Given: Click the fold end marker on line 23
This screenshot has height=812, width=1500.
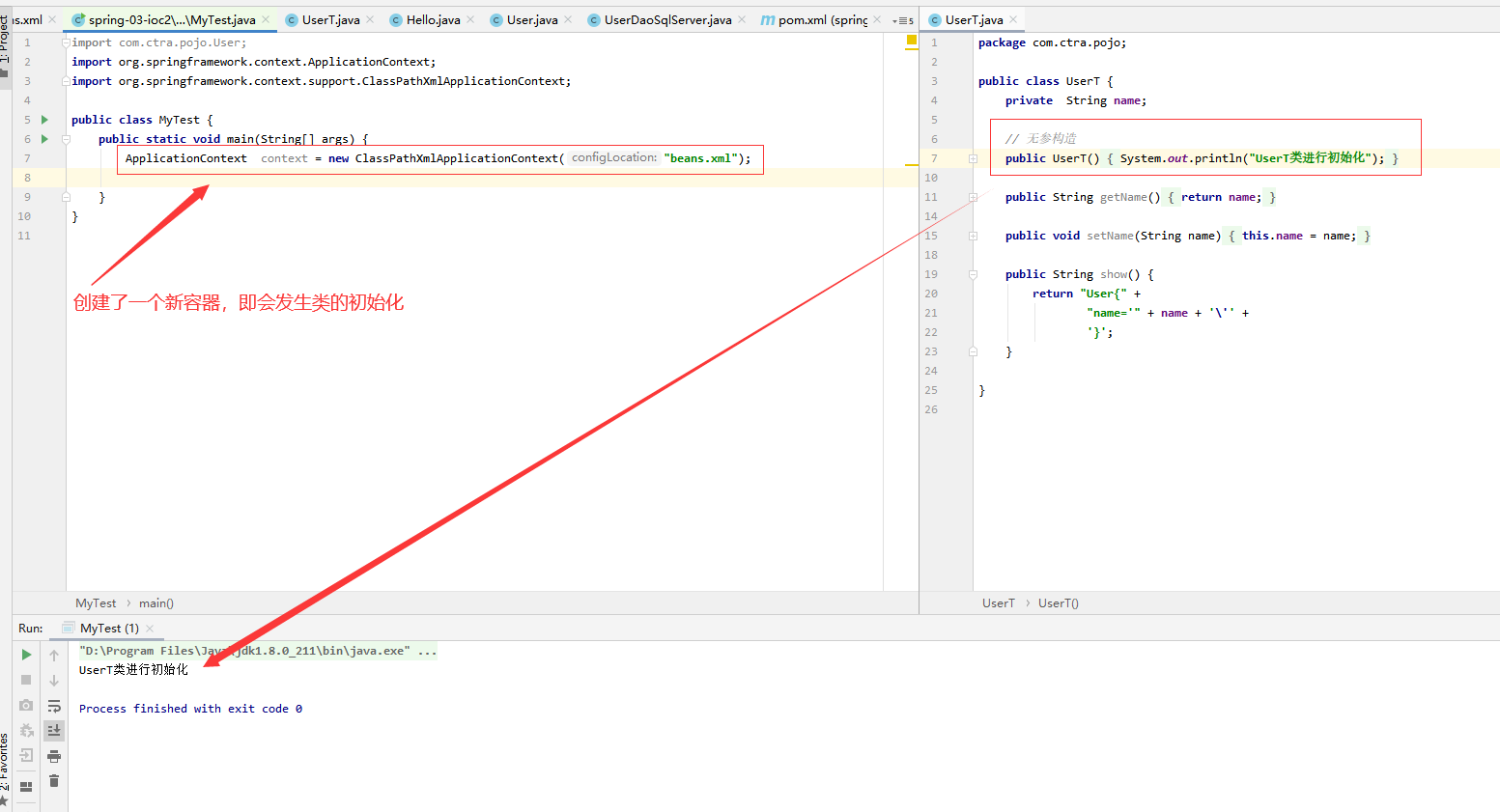Looking at the screenshot, I should pos(973,351).
